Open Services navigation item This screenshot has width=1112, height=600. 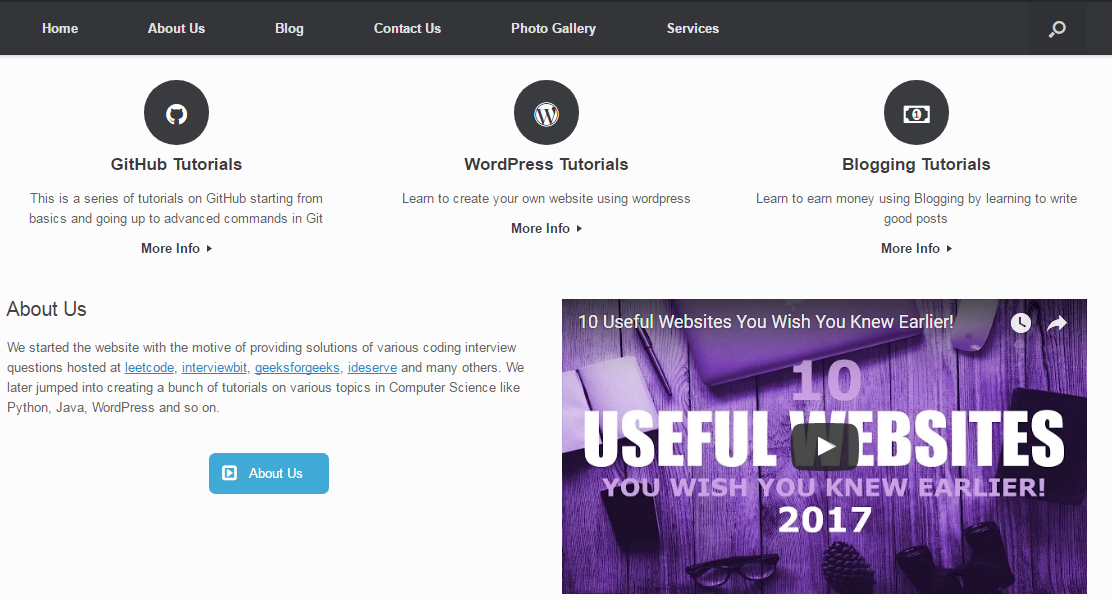[693, 28]
